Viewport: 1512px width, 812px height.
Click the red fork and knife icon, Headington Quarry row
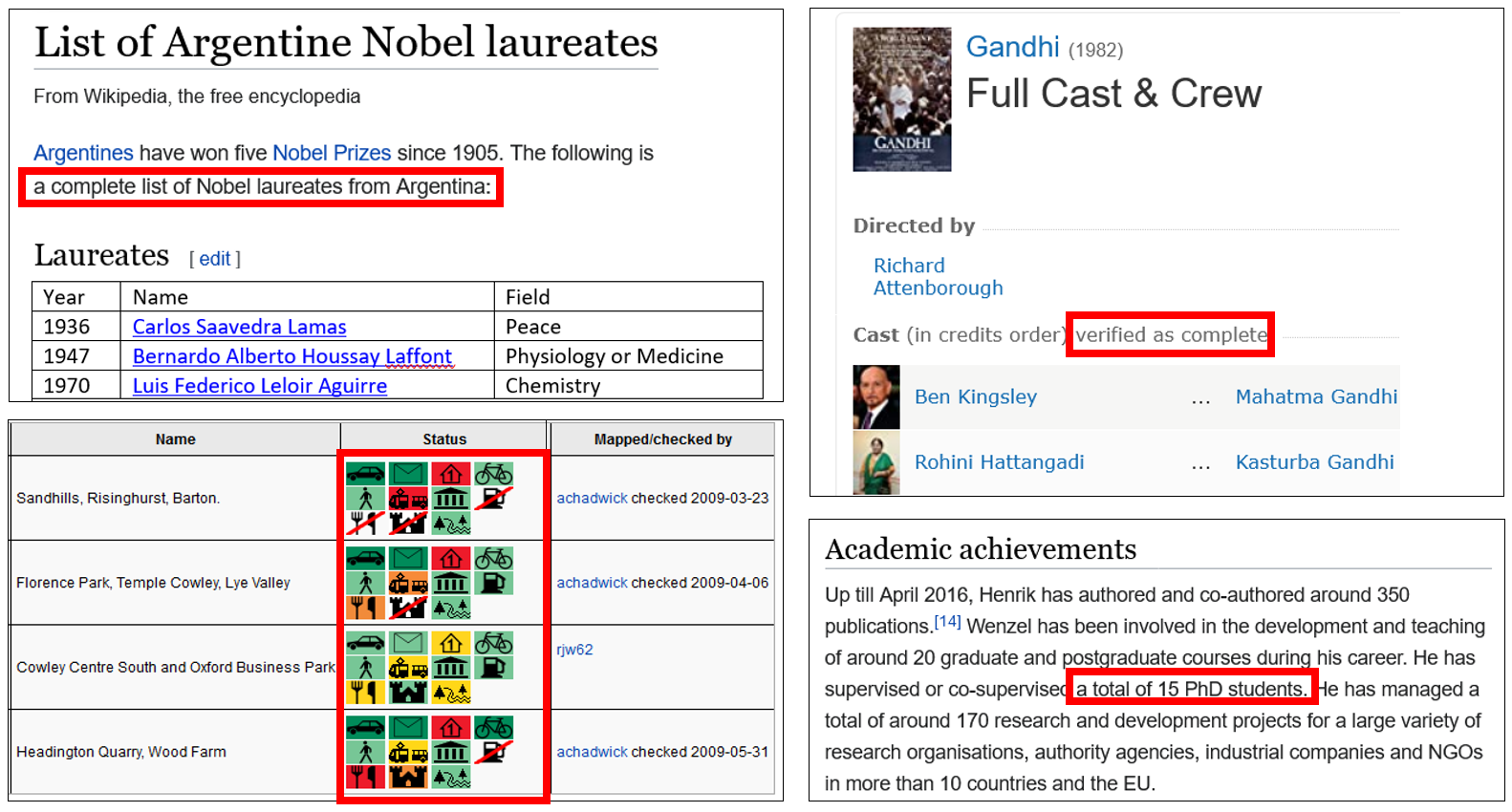pyautogui.click(x=366, y=777)
